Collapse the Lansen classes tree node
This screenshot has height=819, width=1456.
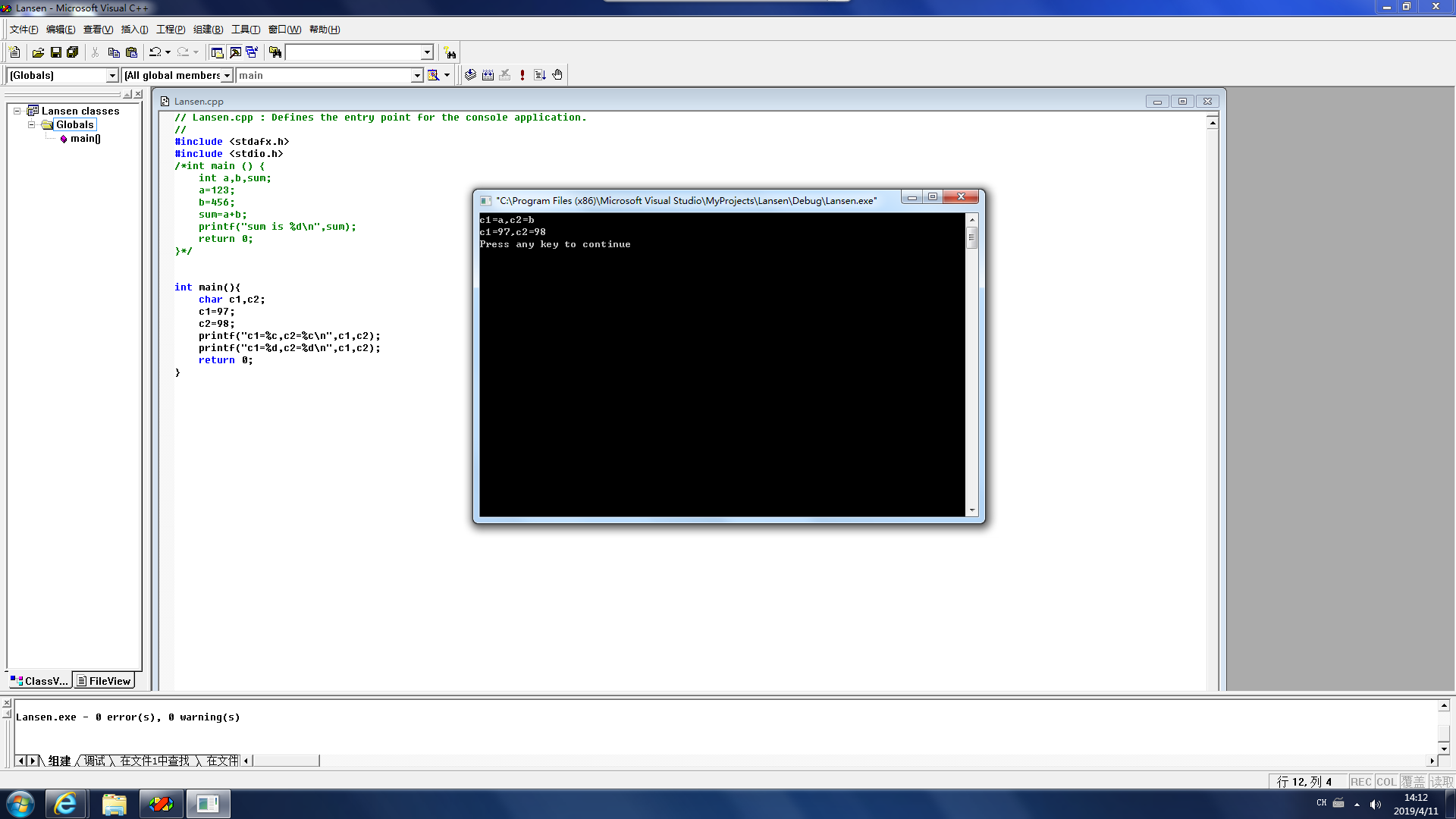tap(17, 111)
